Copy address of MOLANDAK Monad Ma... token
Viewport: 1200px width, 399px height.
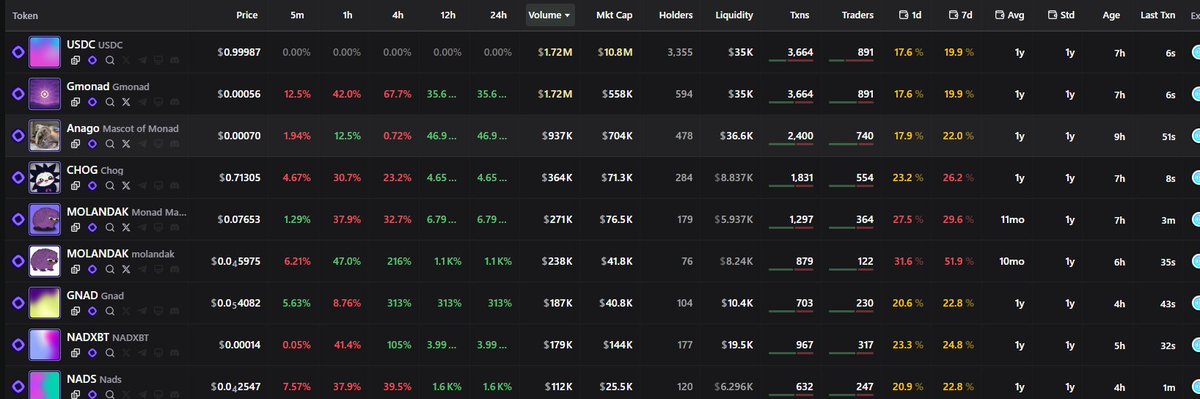(75, 228)
